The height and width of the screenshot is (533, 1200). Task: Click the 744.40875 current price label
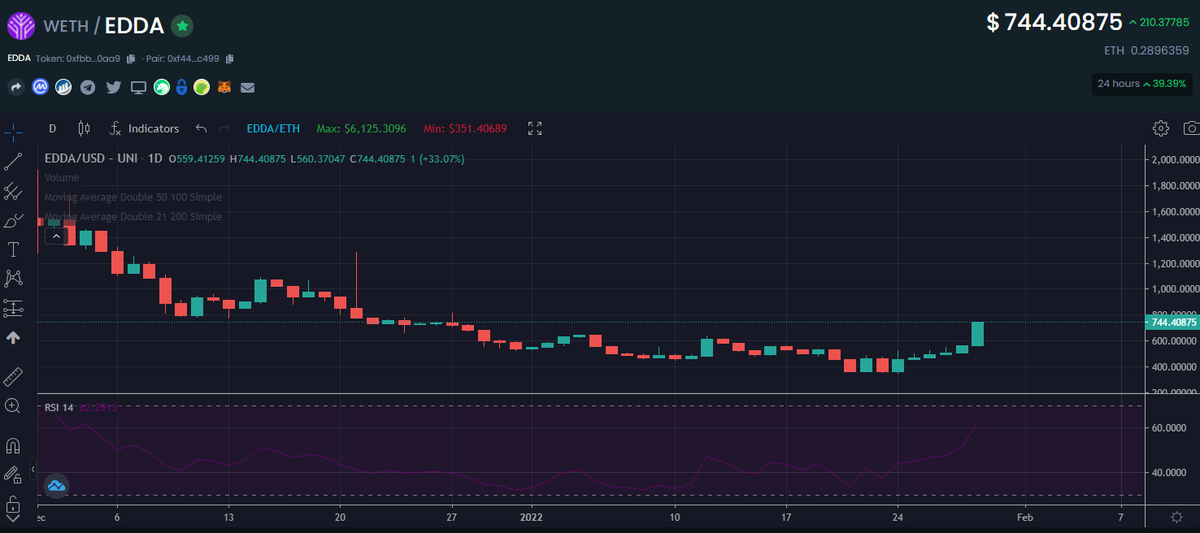coord(1173,322)
